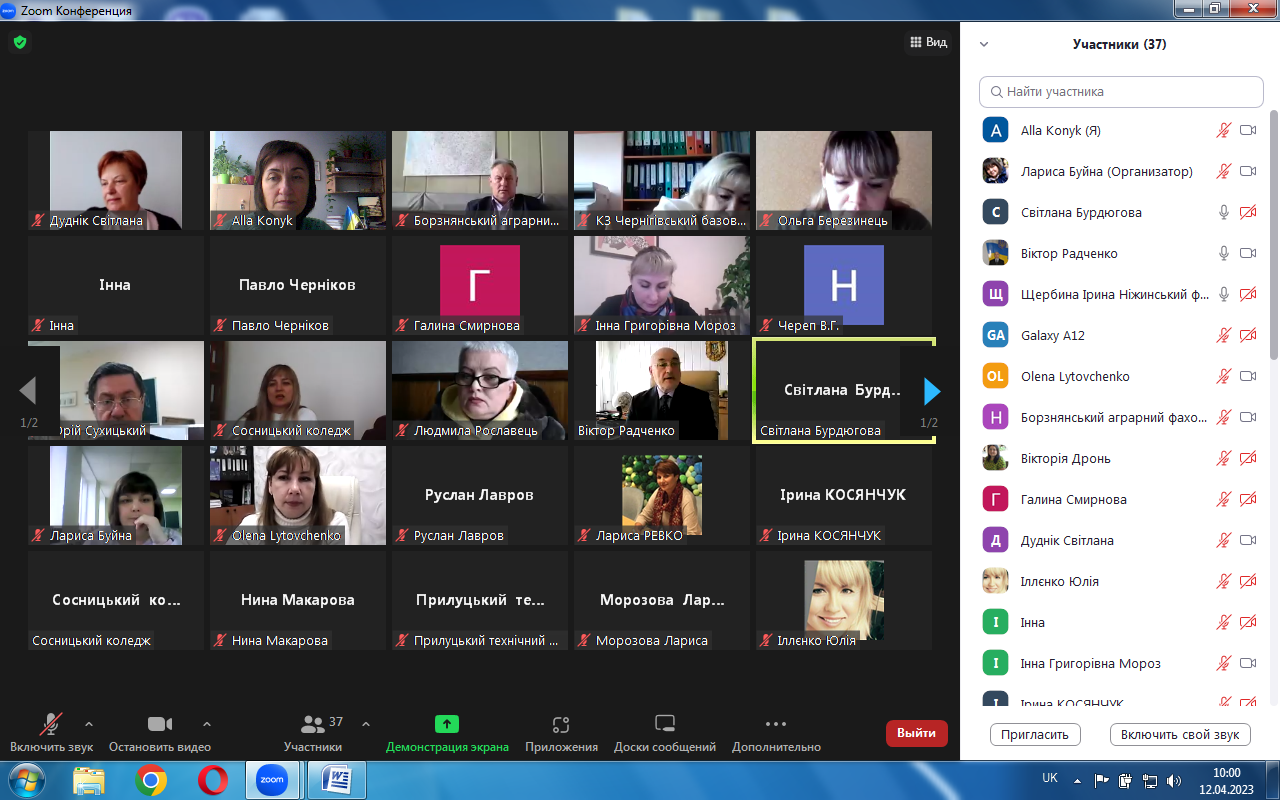
Task: Click camera-off icon for Galaxy A12
Action: point(1248,335)
